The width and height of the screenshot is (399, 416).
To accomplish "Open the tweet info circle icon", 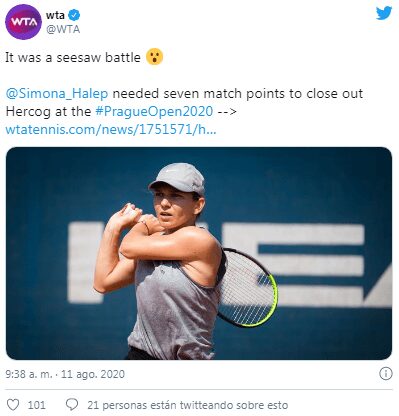I will [x=386, y=374].
